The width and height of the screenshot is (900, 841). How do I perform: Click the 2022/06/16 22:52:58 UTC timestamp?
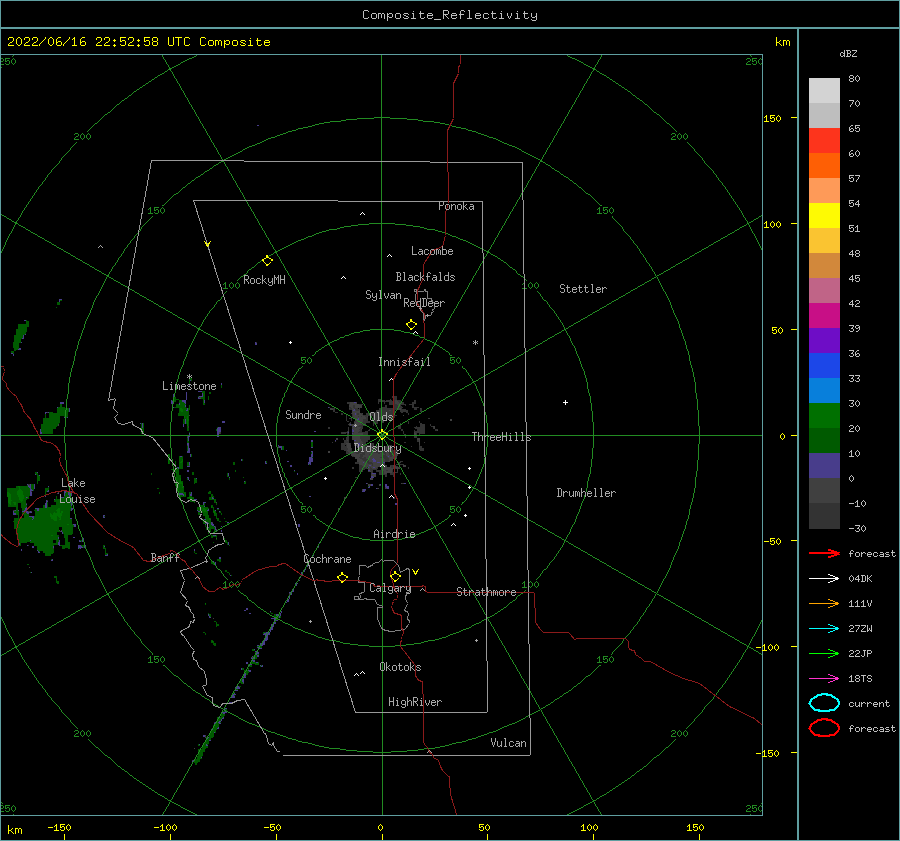point(99,42)
